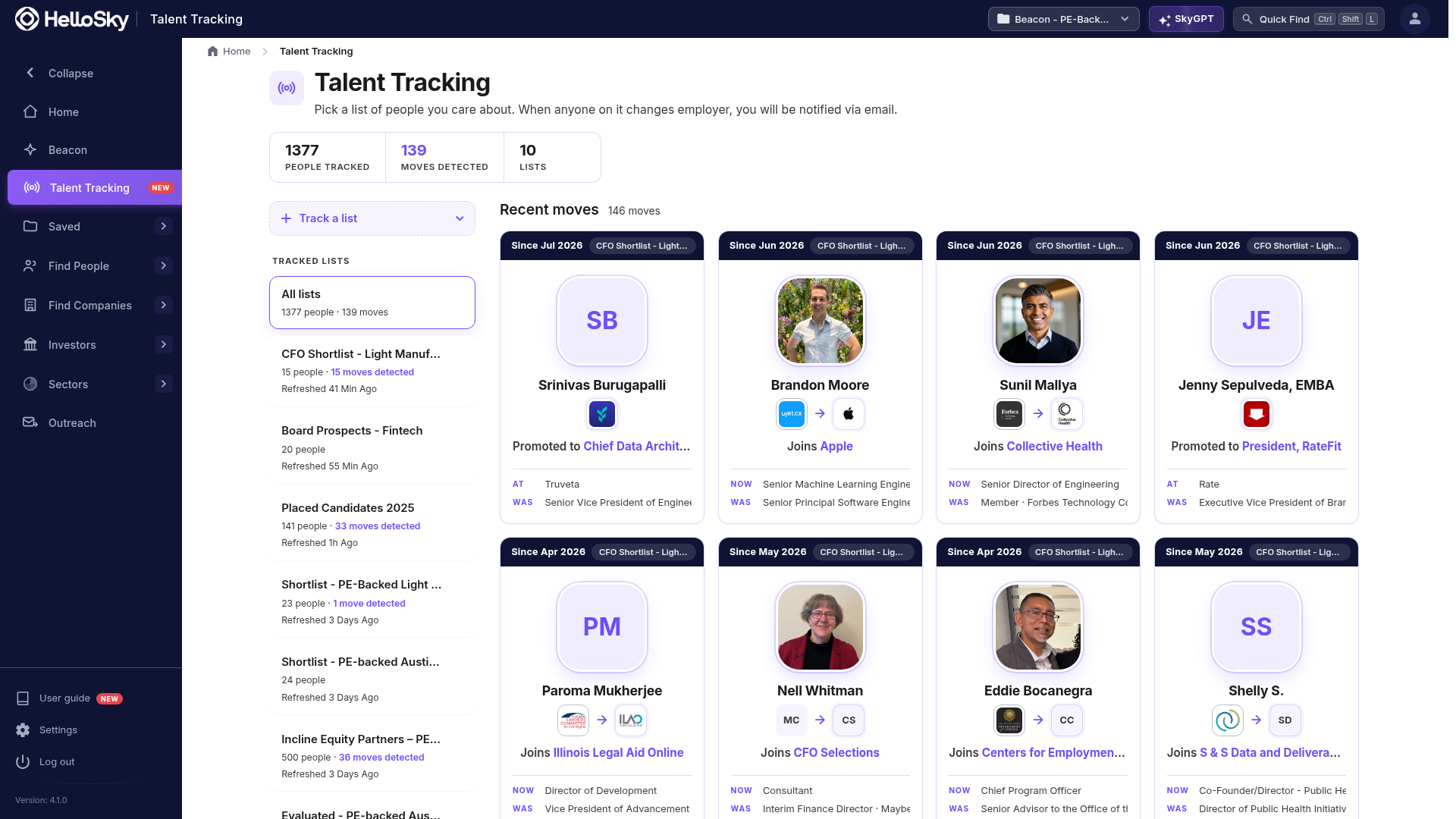Click the Find Companies building icon
1456x819 pixels.
point(30,305)
